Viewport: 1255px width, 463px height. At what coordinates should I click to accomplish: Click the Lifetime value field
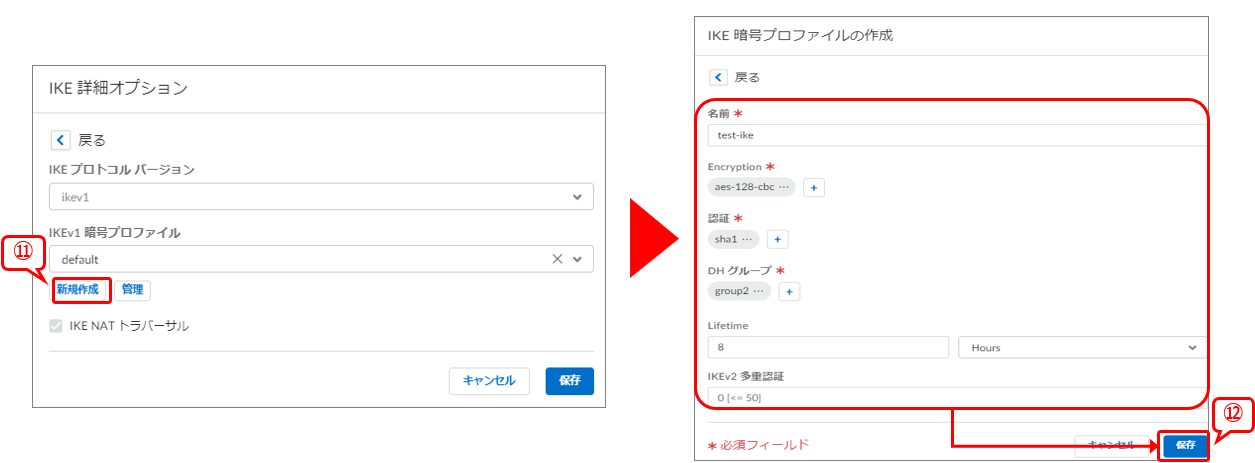click(827, 347)
